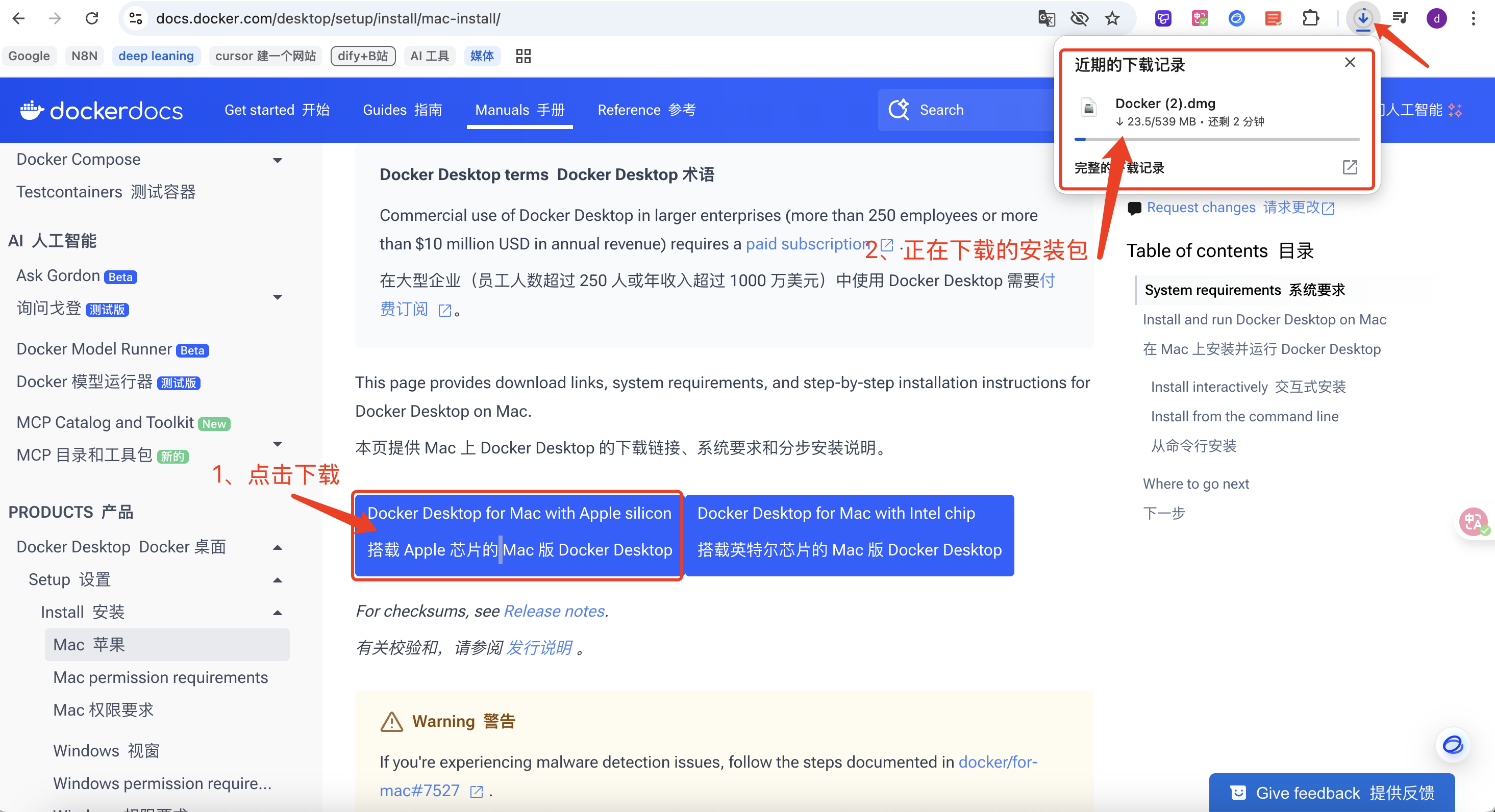Open Chrome three-dot menu

click(x=1474, y=18)
